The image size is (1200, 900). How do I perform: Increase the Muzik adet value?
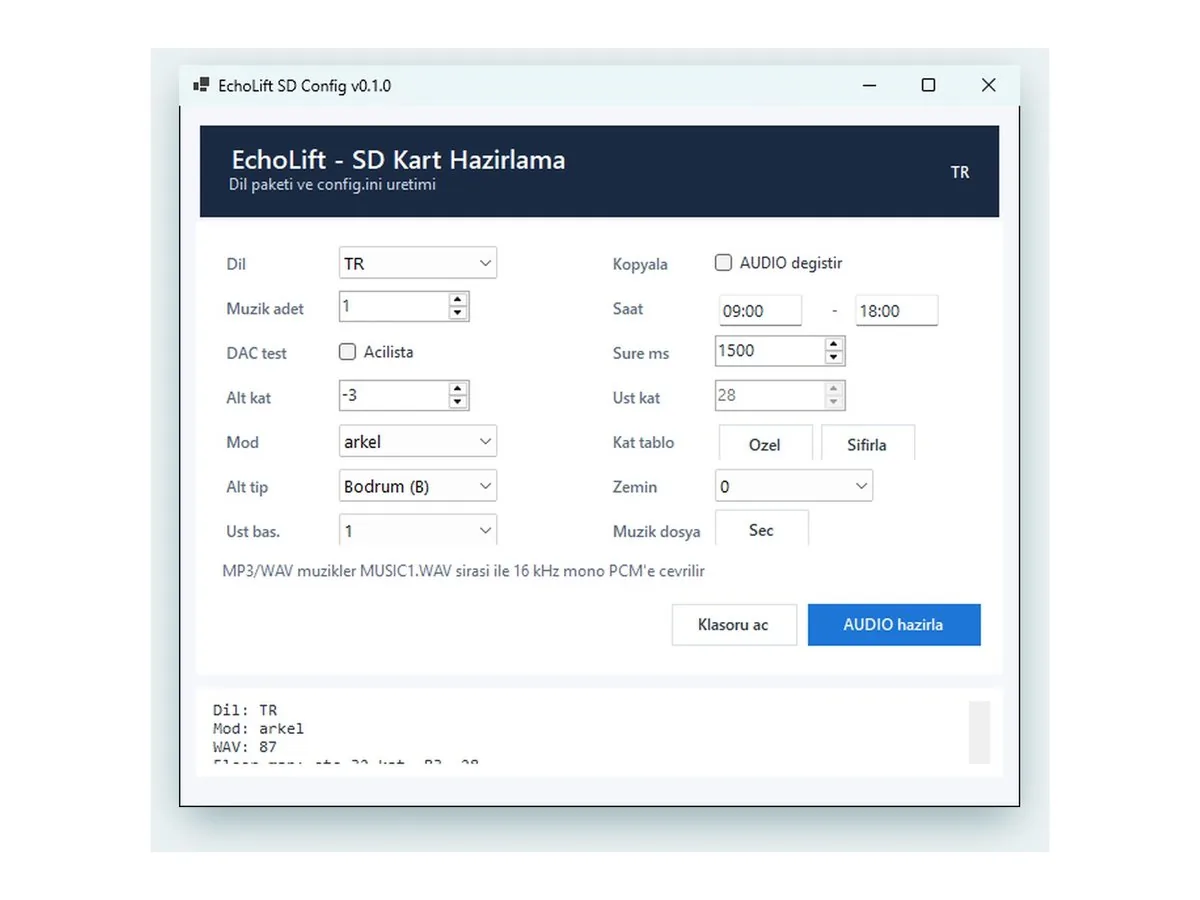[457, 299]
